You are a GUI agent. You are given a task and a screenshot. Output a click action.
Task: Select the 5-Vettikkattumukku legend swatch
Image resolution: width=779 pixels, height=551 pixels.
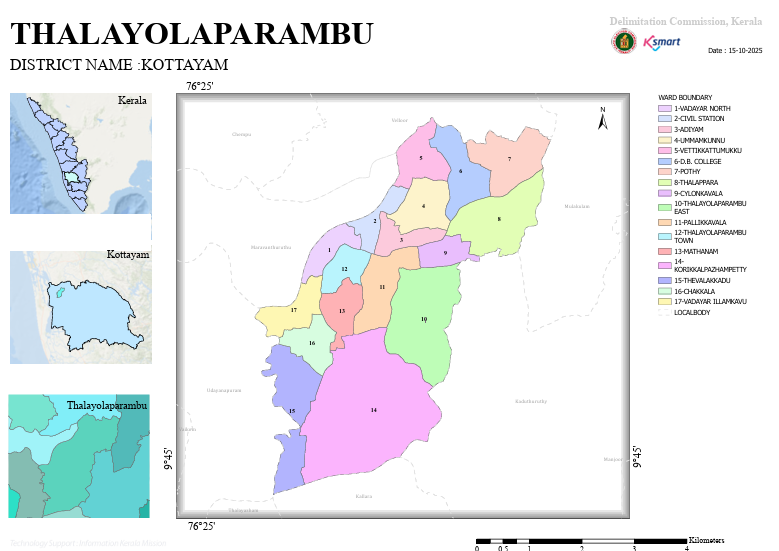coord(665,151)
